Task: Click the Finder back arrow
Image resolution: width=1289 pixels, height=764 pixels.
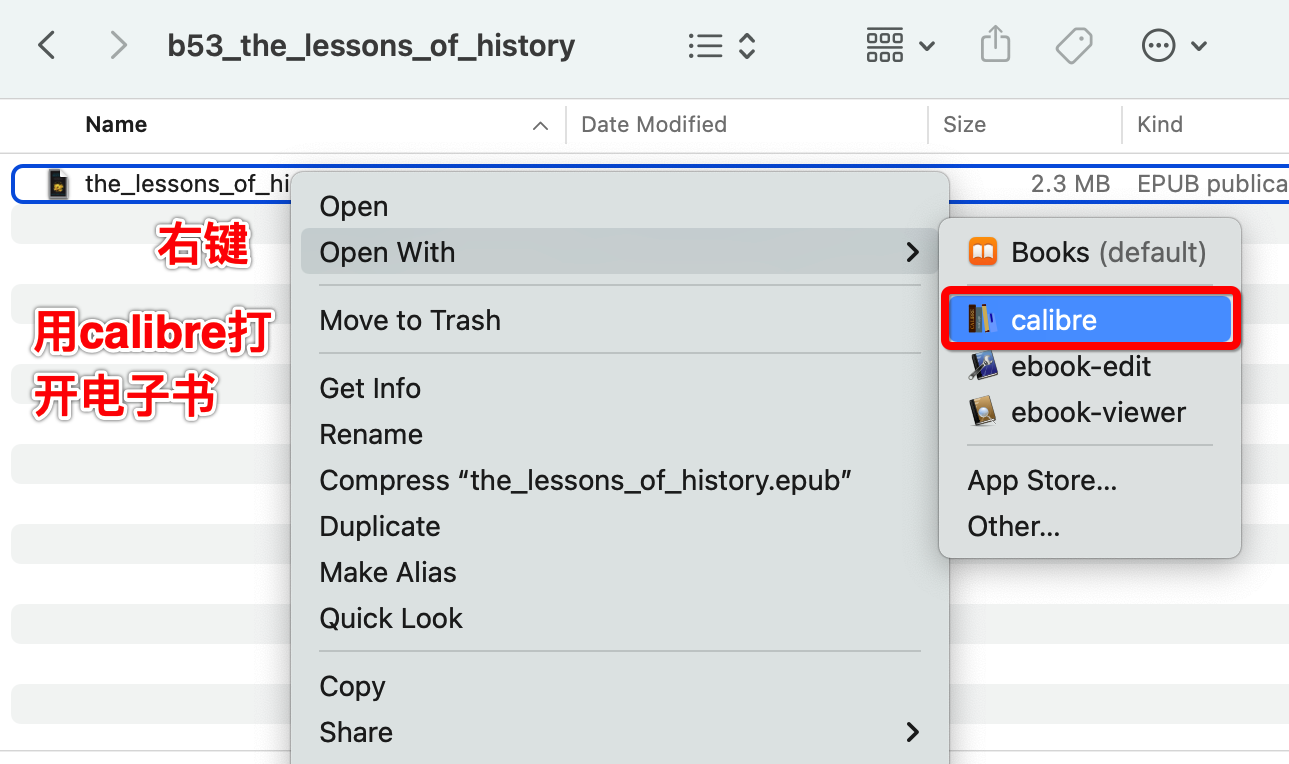Action: tap(46, 46)
